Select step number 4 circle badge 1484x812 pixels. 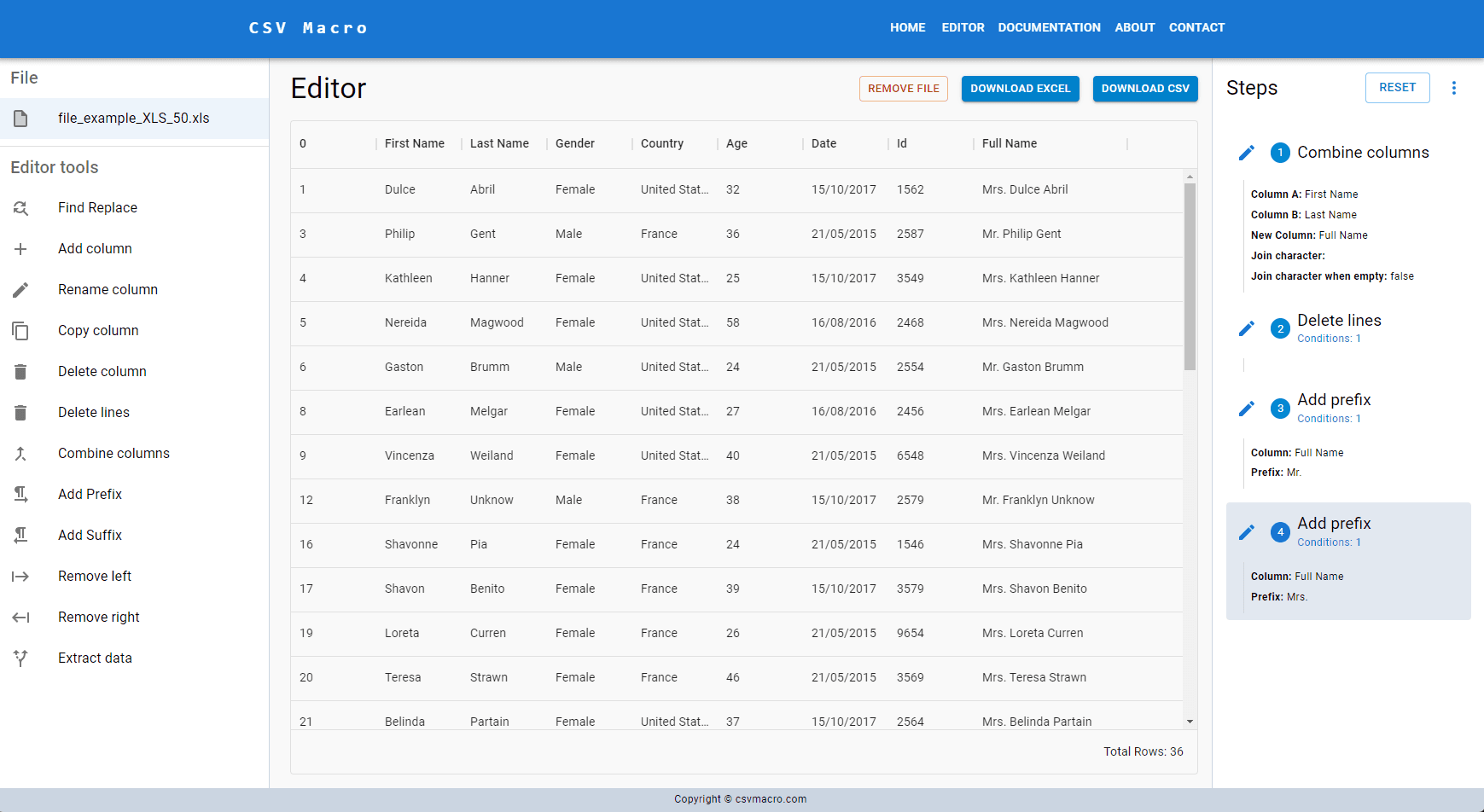click(1280, 532)
